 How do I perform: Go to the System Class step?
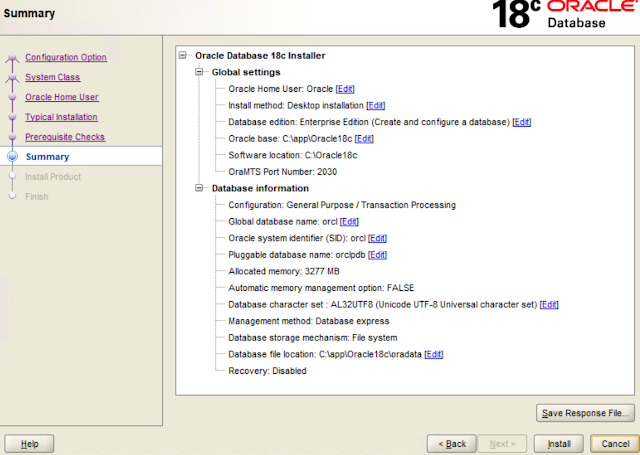coord(53,77)
